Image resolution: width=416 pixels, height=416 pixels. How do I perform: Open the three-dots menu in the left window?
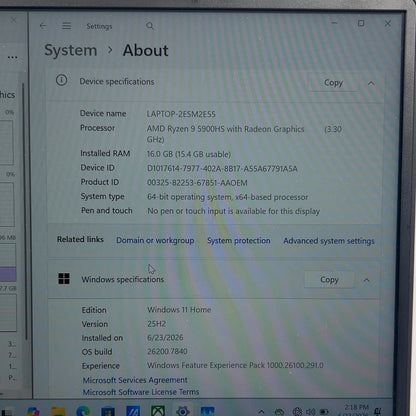pyautogui.click(x=12, y=57)
